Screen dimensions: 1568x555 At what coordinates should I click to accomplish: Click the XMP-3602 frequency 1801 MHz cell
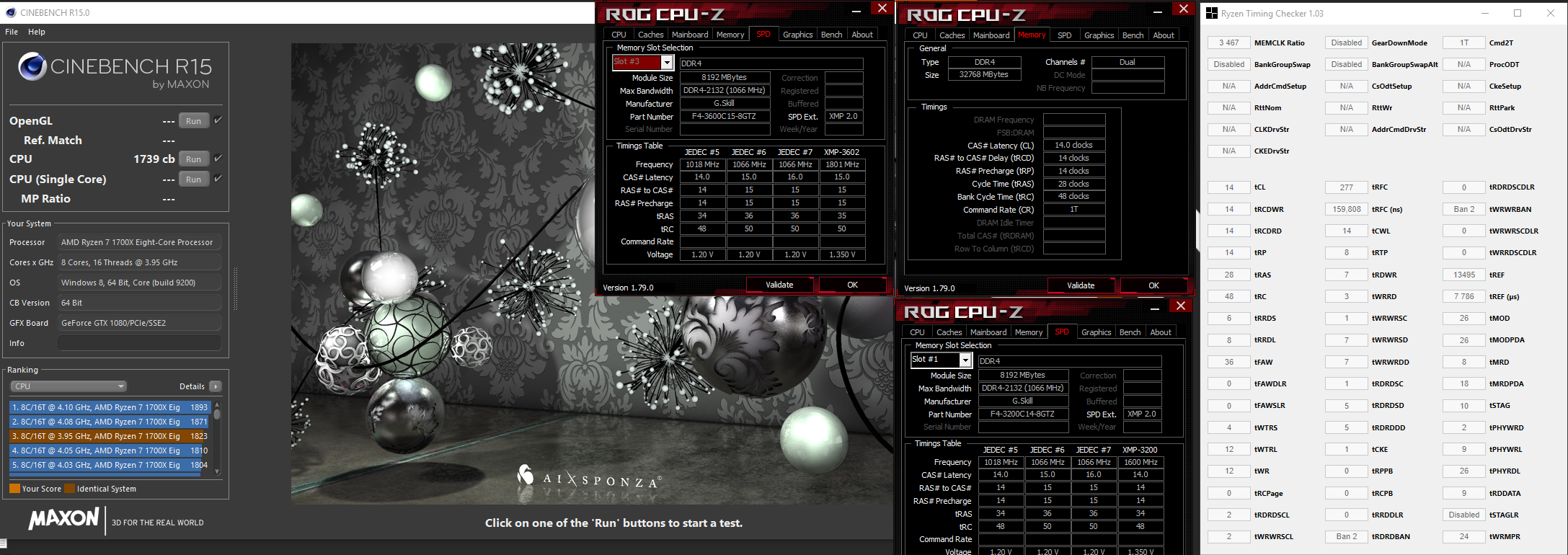point(842,164)
